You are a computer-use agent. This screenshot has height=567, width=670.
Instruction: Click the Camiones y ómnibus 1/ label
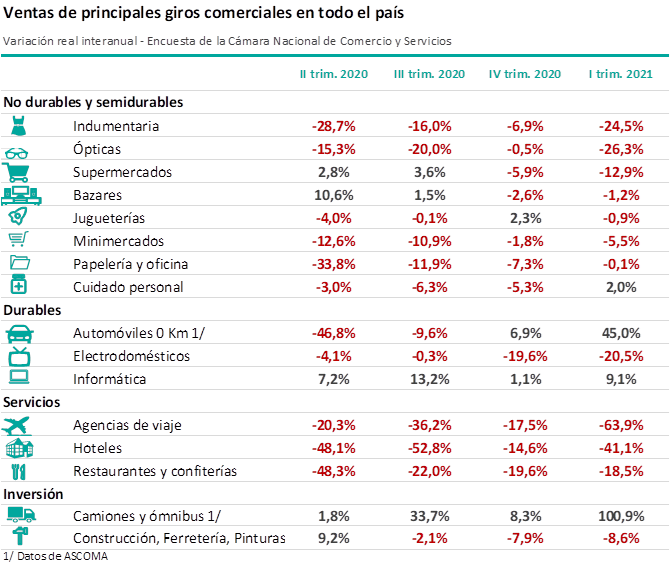pyautogui.click(x=147, y=517)
